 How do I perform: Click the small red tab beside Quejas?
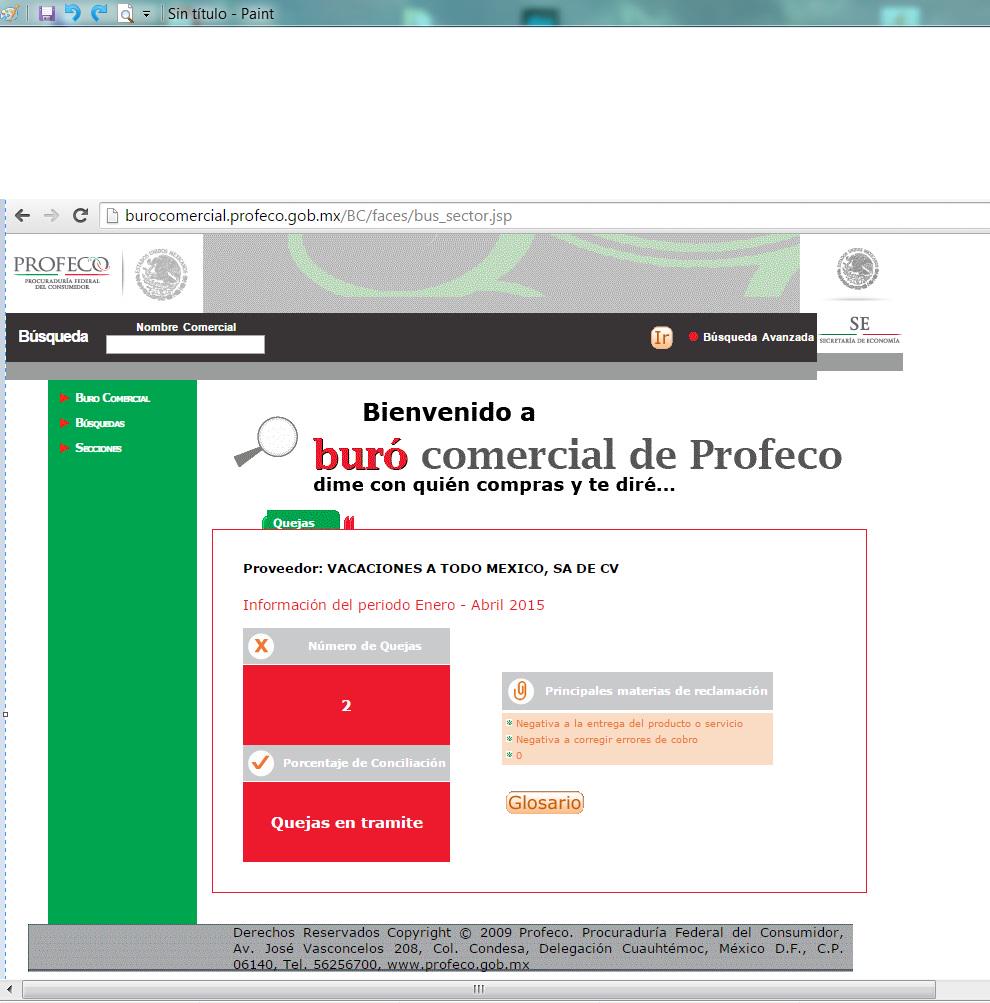pos(349,523)
